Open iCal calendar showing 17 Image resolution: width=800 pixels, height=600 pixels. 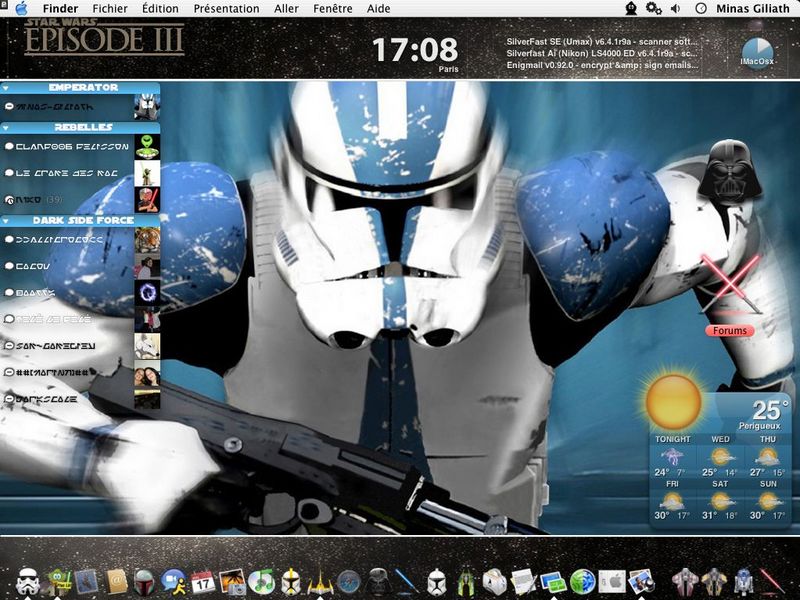click(203, 582)
